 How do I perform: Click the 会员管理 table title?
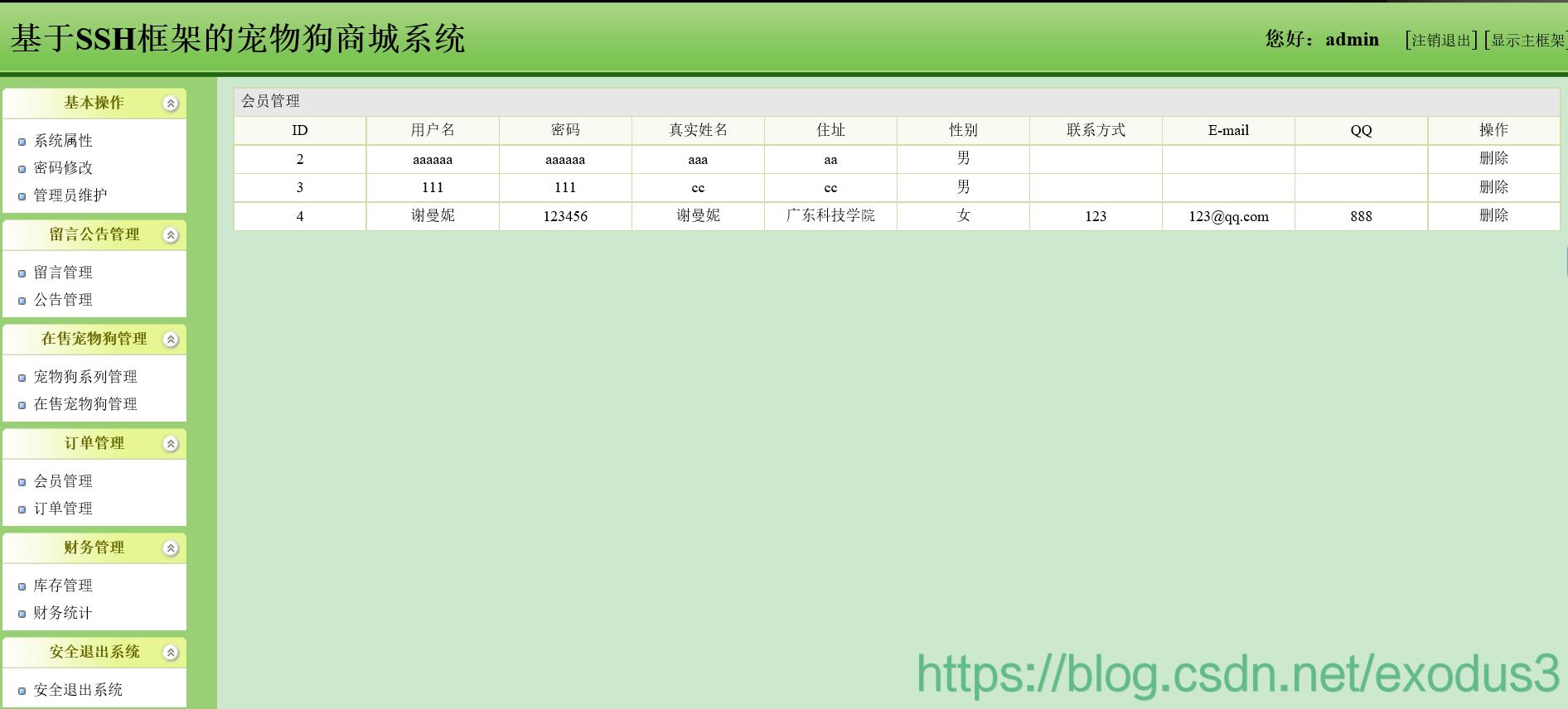271,101
